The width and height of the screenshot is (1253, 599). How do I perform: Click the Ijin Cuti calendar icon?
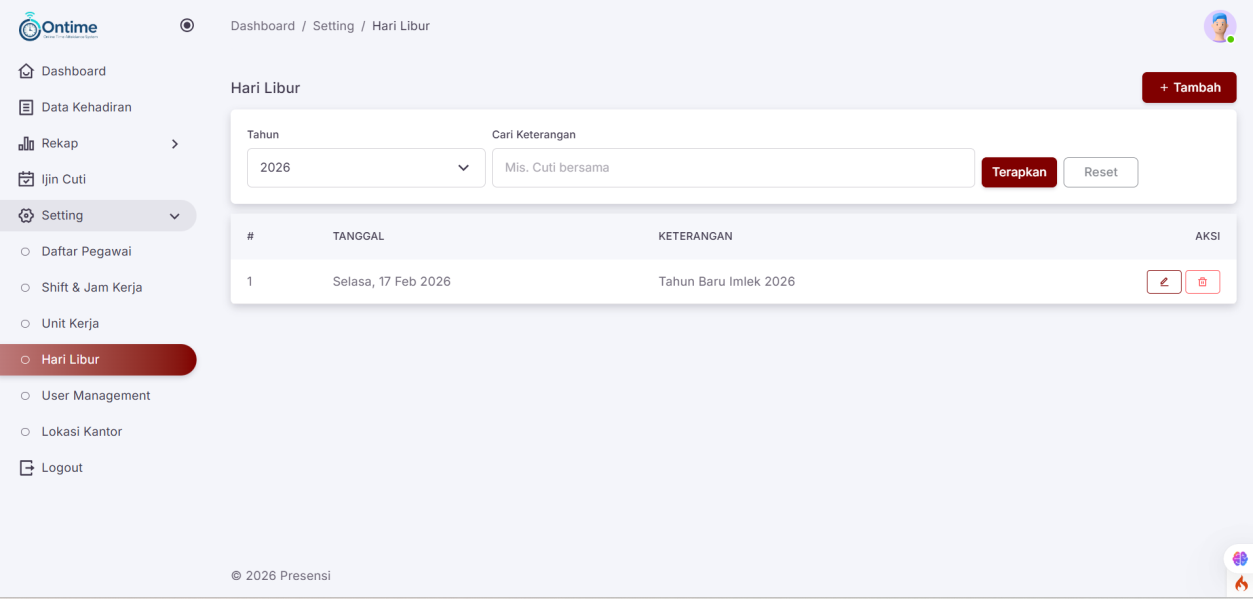coord(27,180)
